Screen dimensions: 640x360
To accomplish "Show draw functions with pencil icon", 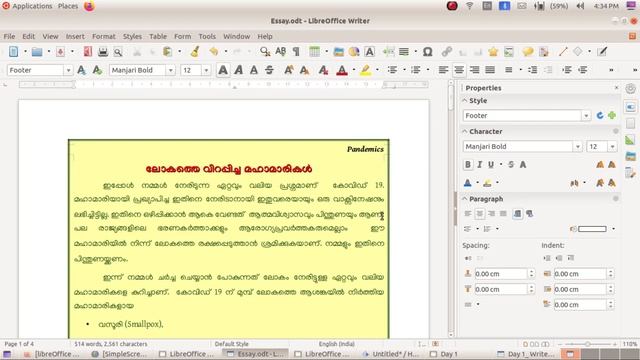I will coord(602,51).
